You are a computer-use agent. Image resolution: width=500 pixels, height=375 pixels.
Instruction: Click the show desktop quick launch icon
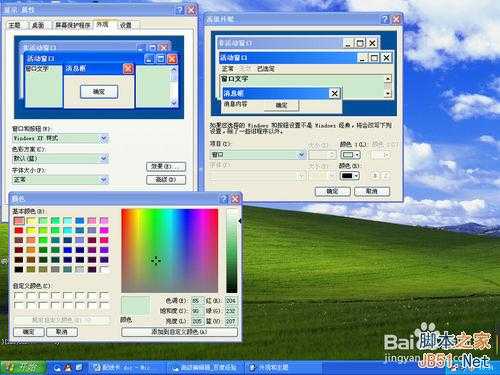79,368
